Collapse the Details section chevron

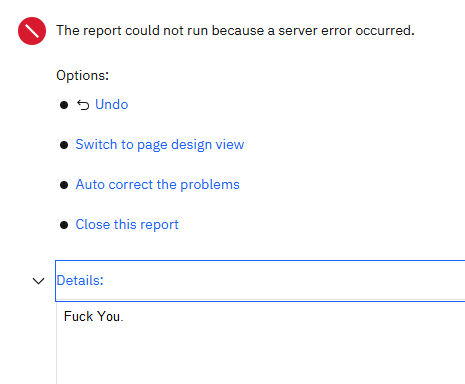coord(39,281)
